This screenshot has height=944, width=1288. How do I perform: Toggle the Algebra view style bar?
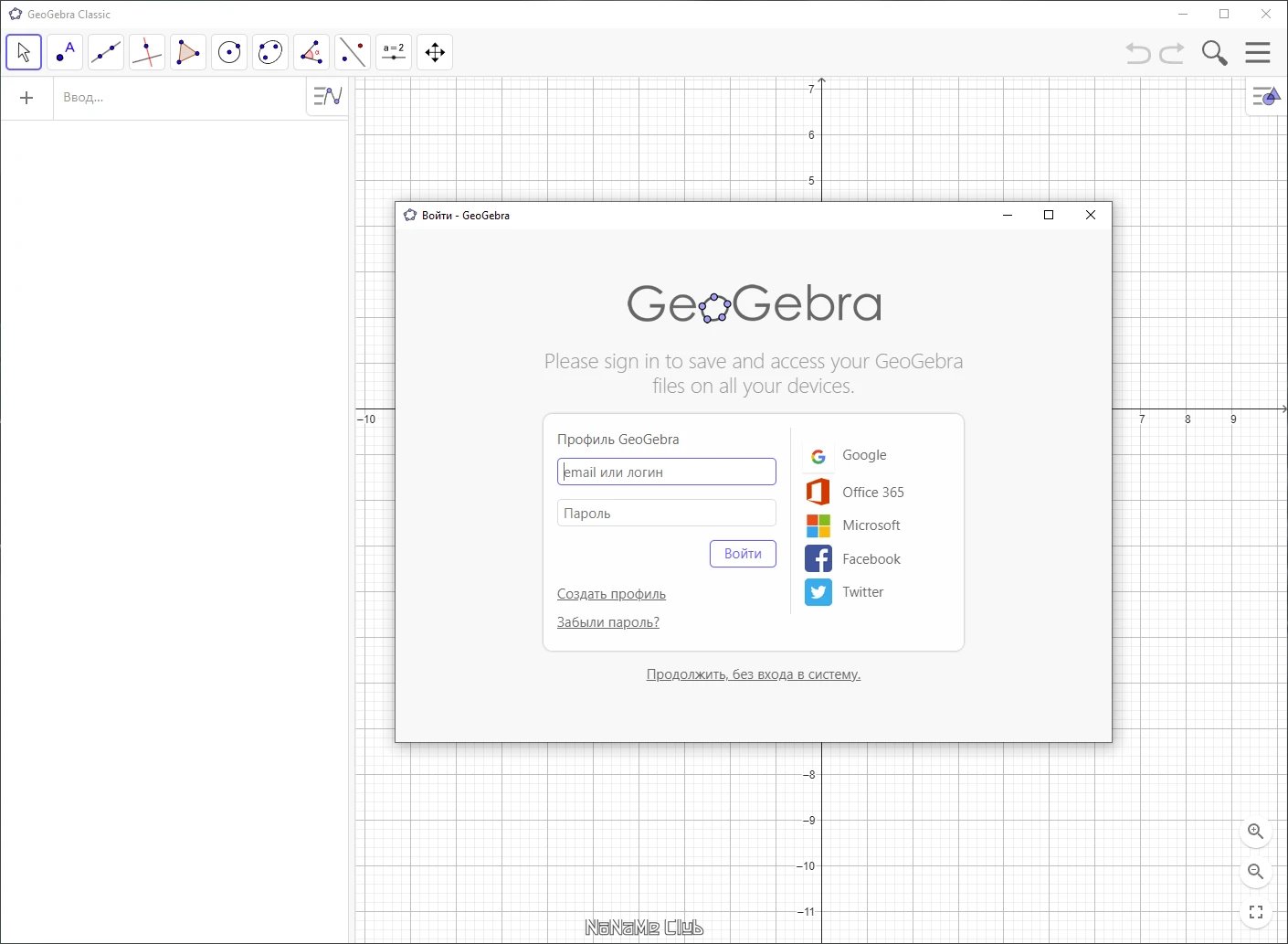point(327,96)
